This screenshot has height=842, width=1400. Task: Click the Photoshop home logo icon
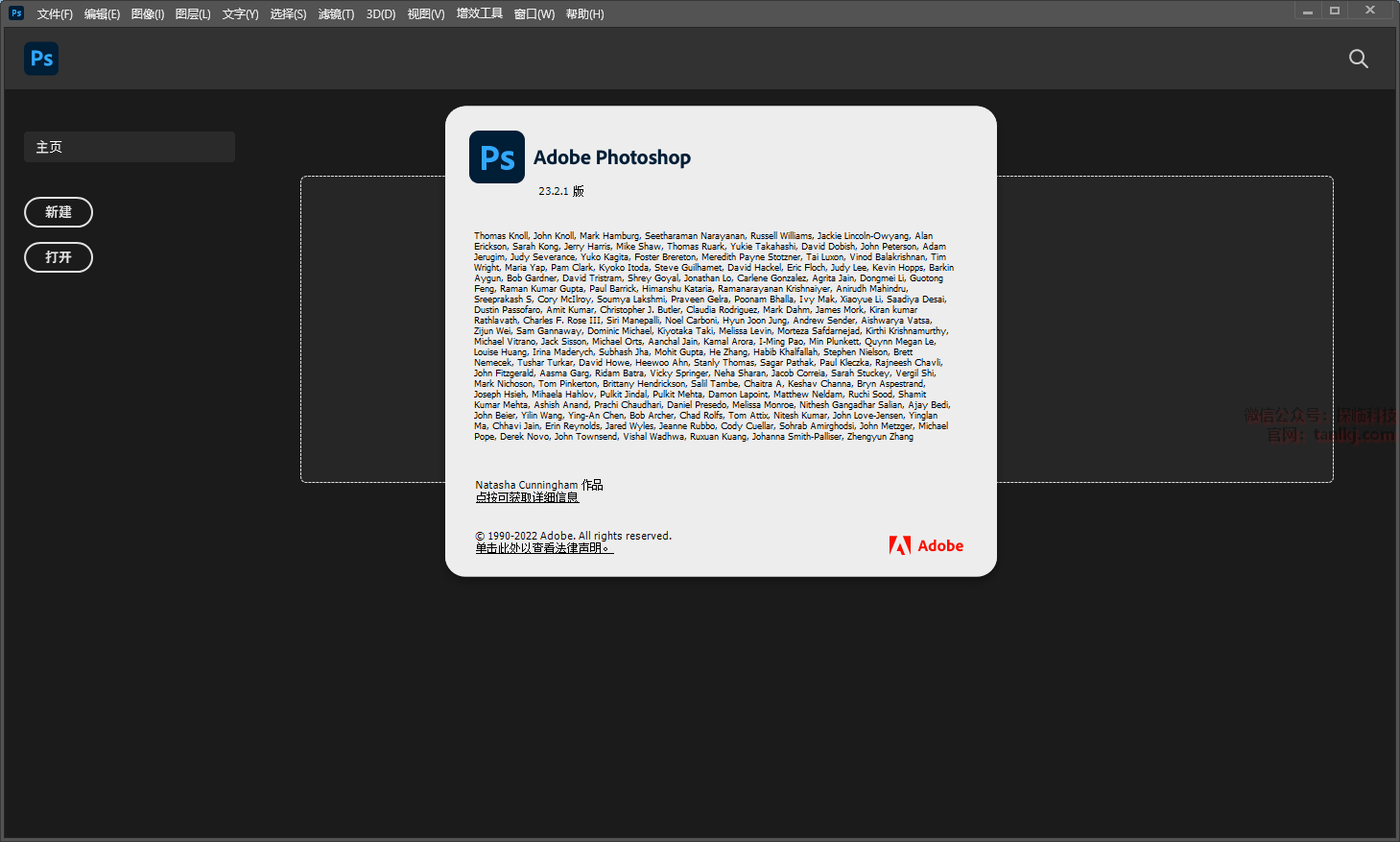(41, 59)
